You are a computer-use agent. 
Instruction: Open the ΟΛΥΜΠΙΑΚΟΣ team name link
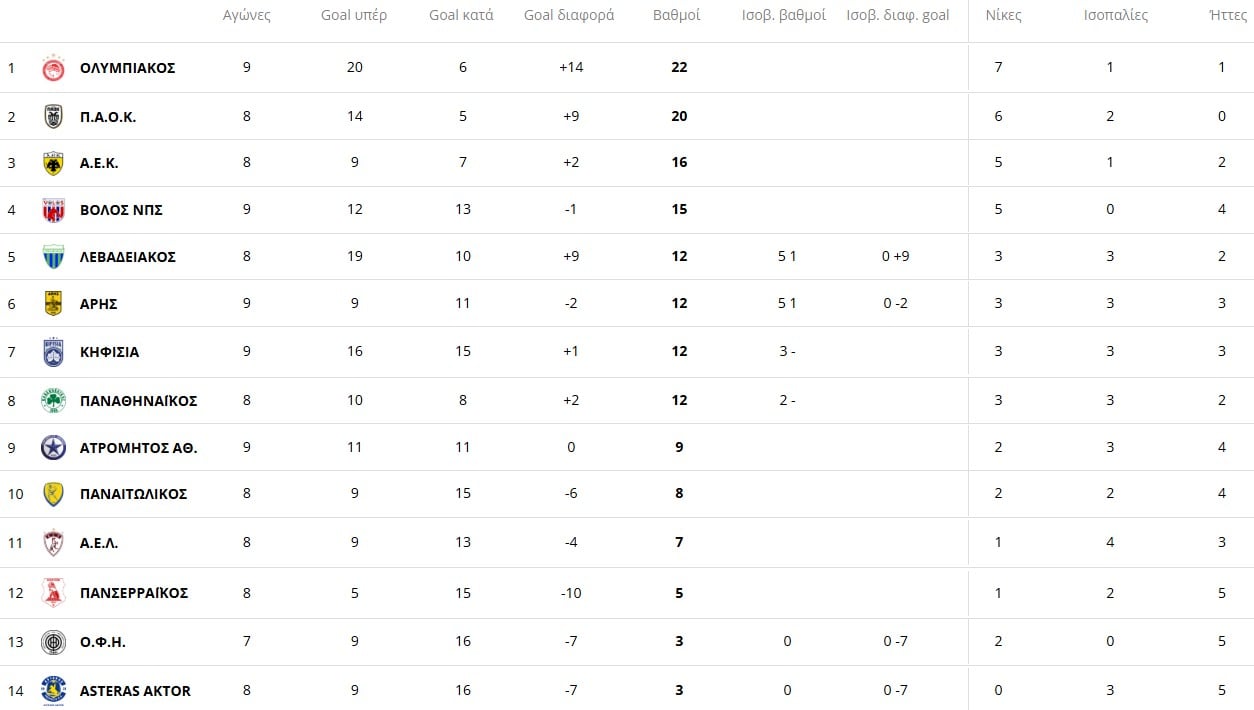coord(127,68)
